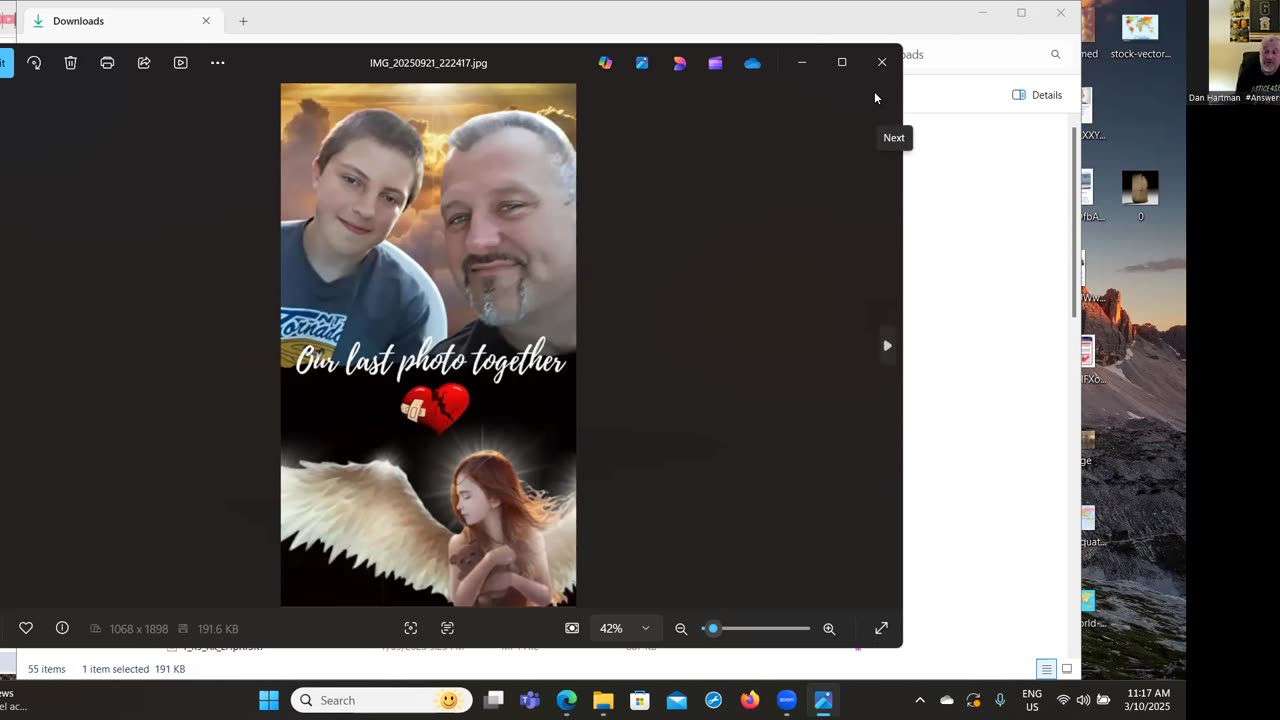The image size is (1280, 720).
Task: Favorite the photo with heart icon
Action: (x=26, y=628)
